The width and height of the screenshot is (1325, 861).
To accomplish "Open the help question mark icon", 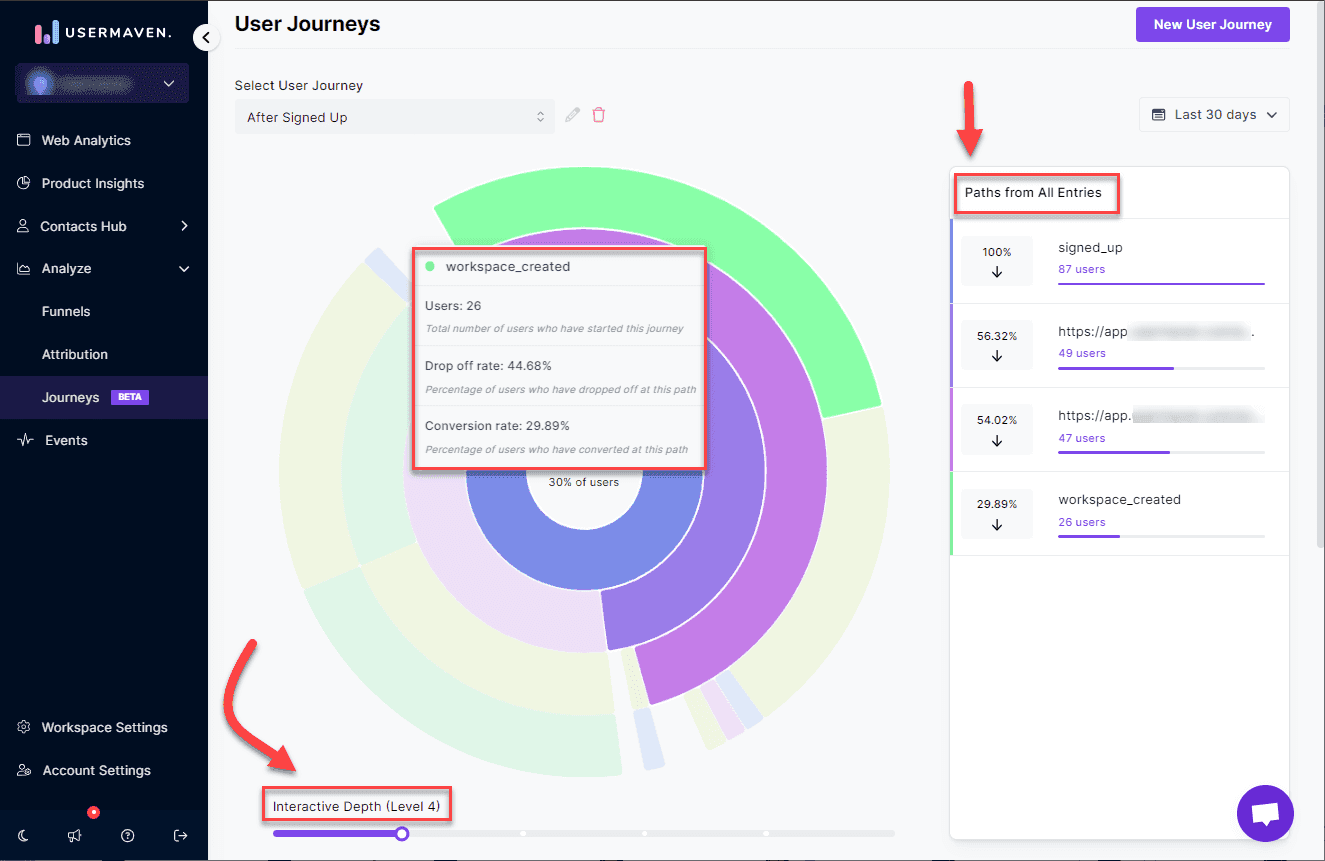I will 128,835.
